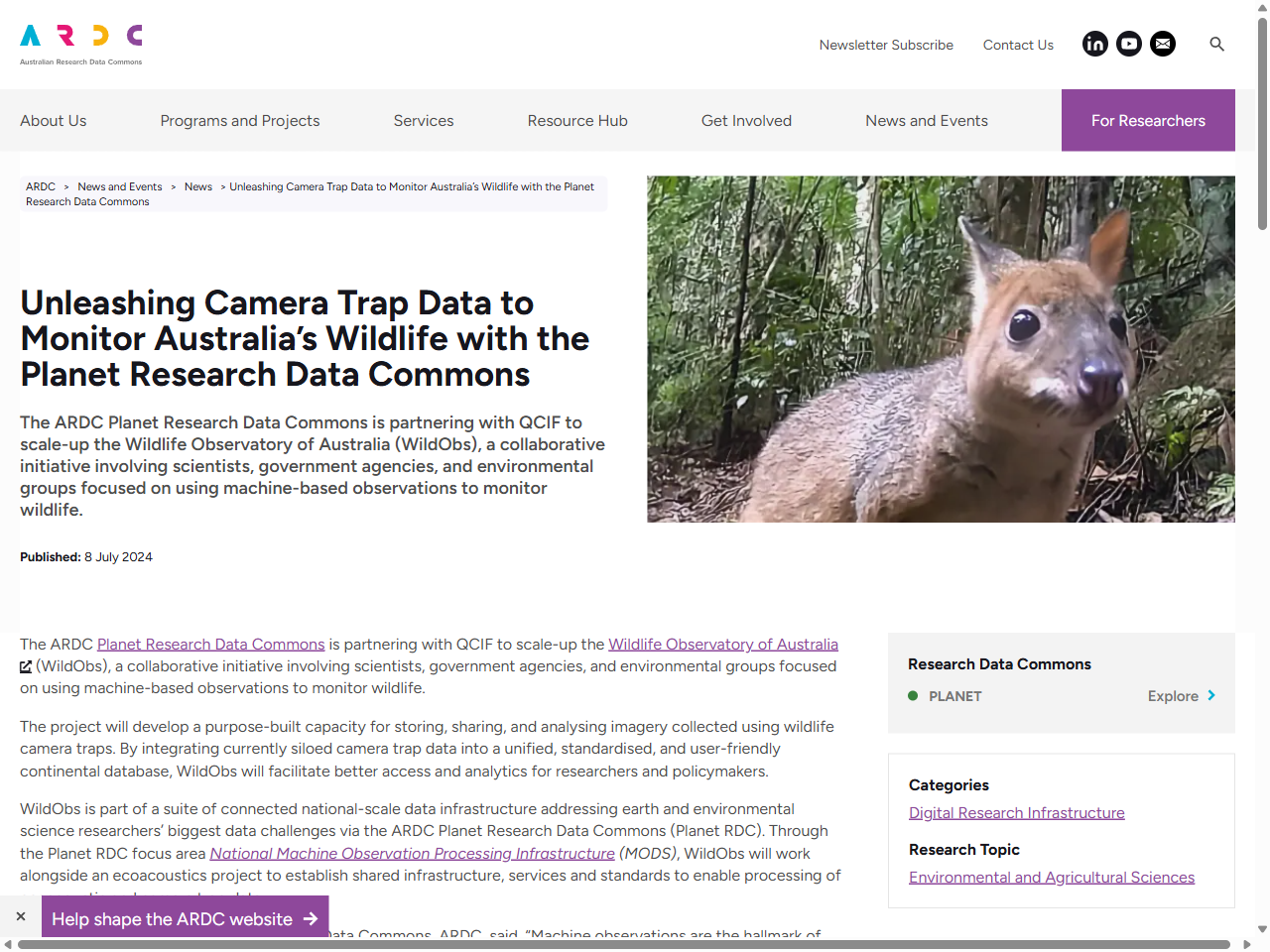Click the green PLANET status dot

point(913,696)
